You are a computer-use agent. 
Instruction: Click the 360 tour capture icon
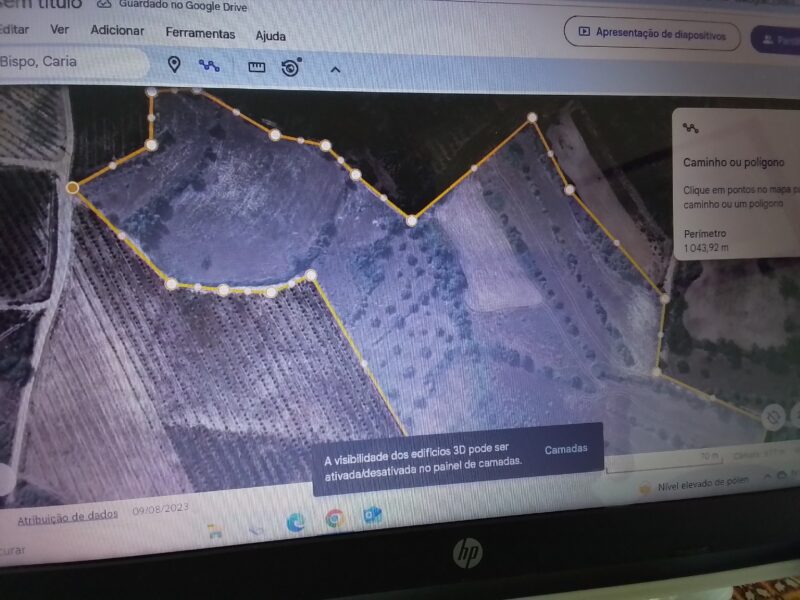pos(291,67)
